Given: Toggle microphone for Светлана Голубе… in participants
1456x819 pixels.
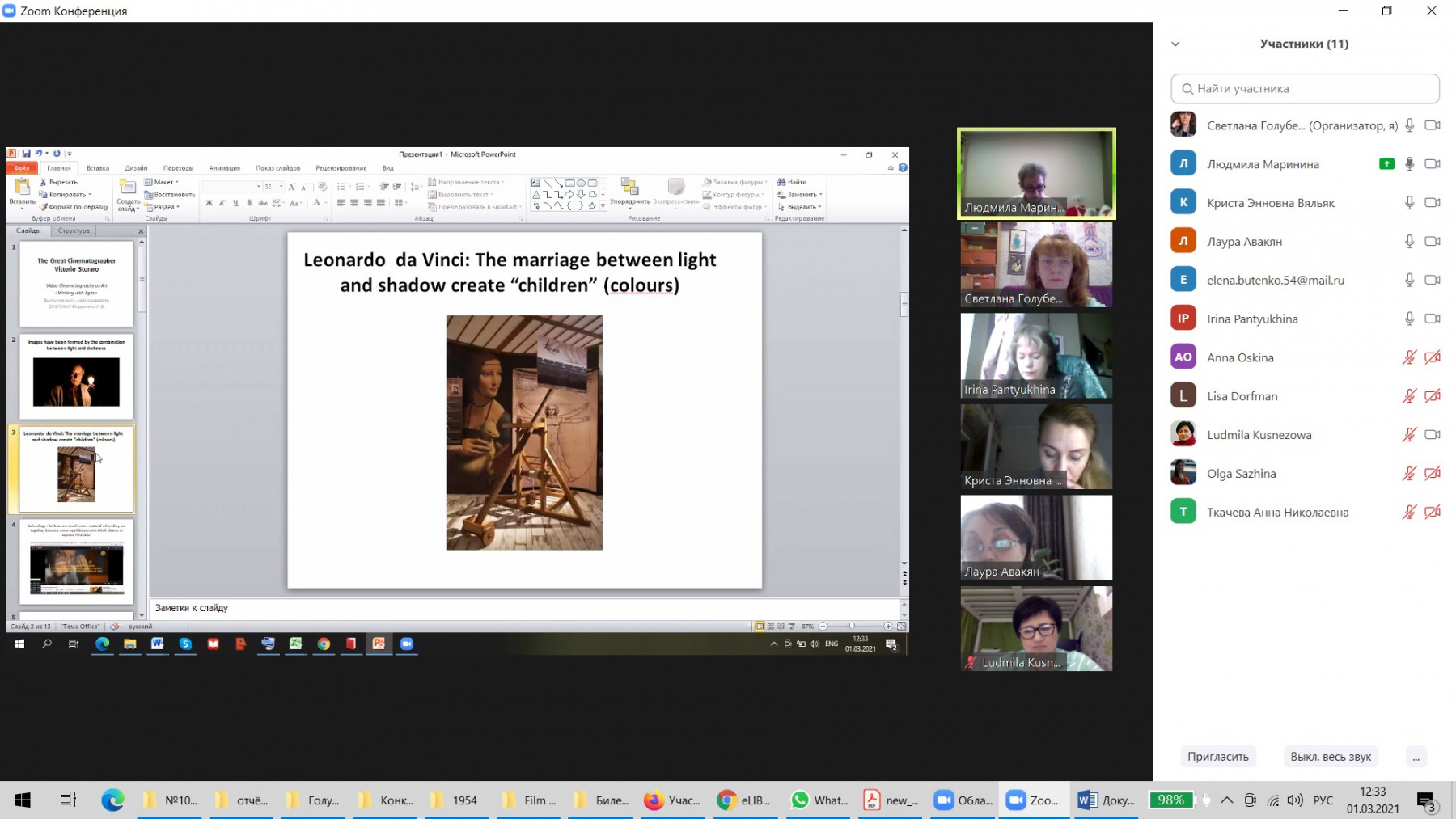Looking at the screenshot, I should click(1409, 125).
